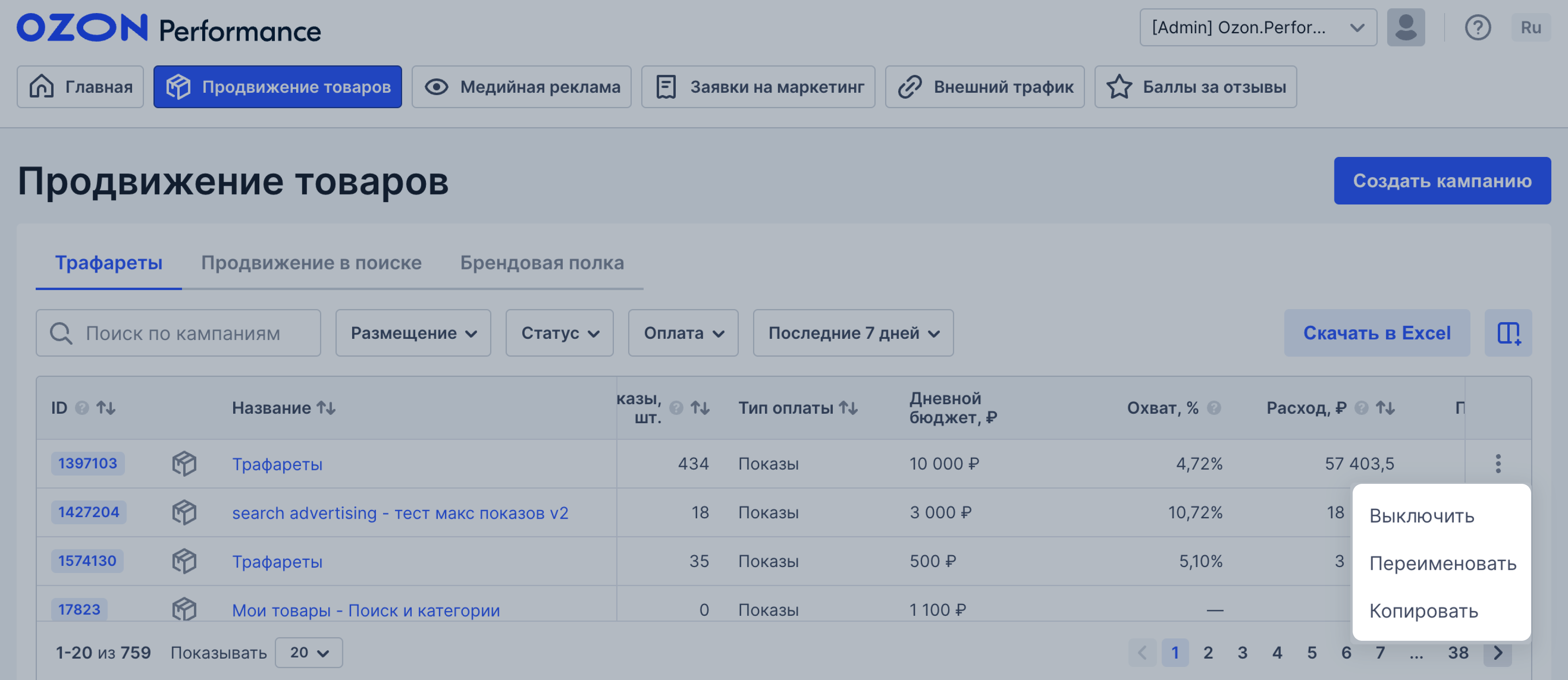Show the показы, шт. help tooltip icon

pos(676,407)
